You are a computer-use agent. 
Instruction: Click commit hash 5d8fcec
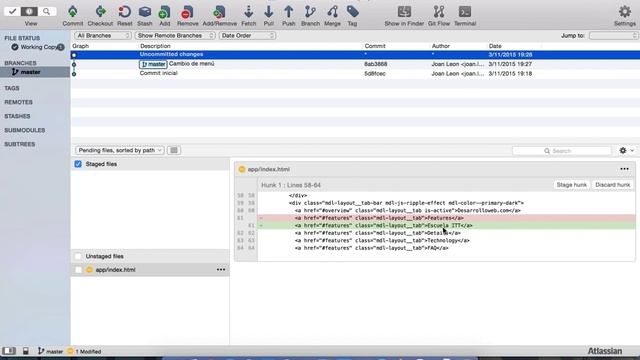point(375,73)
